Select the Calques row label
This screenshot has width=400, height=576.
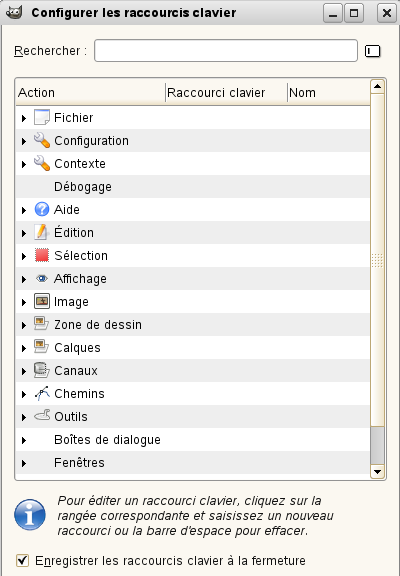[x=78, y=348]
